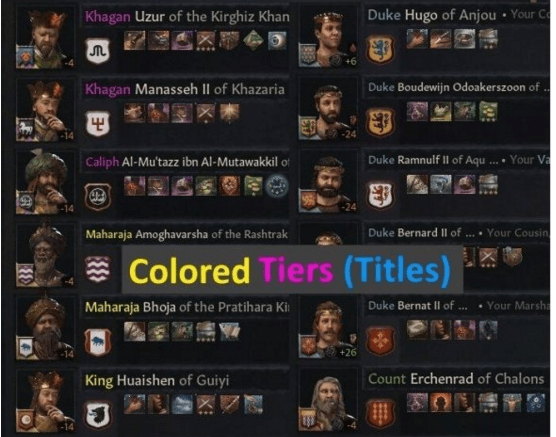Click Guiyi black wolf head coat of arms
This screenshot has width=556, height=437.
pyautogui.click(x=98, y=415)
